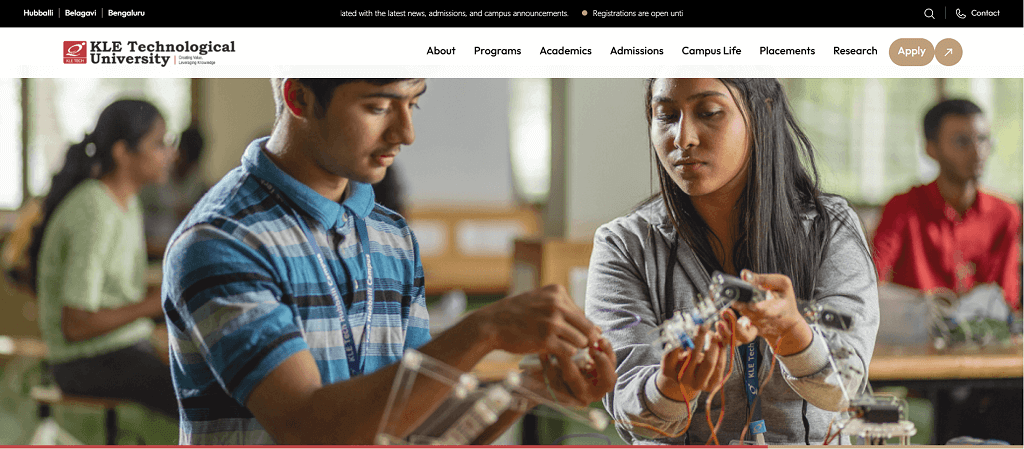The image size is (1024, 449).
Task: Click the red KLE Tech logo emblem
Action: [74, 52]
